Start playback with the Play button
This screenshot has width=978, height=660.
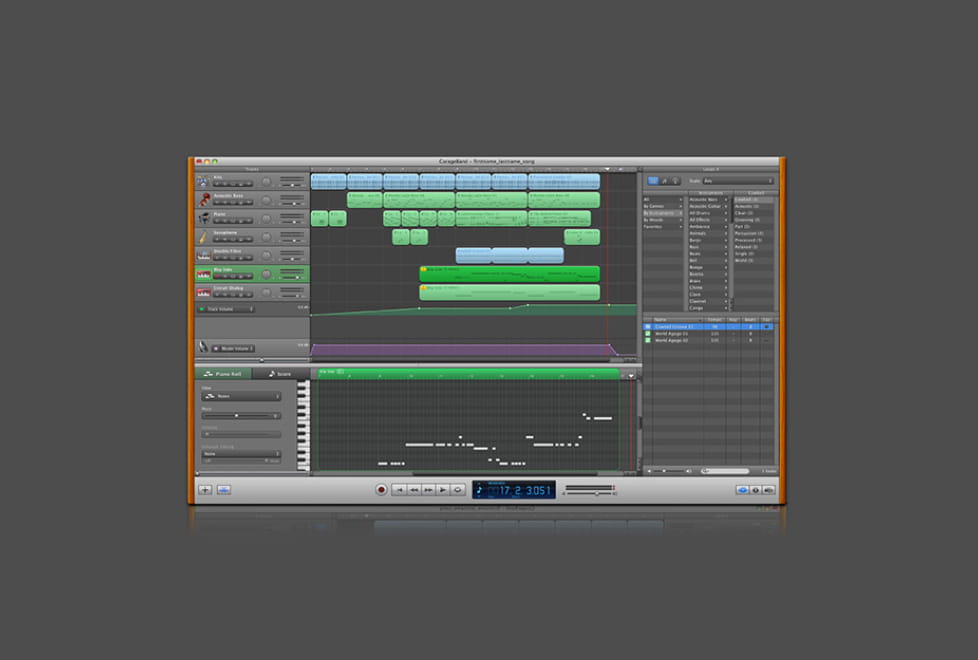(442, 490)
